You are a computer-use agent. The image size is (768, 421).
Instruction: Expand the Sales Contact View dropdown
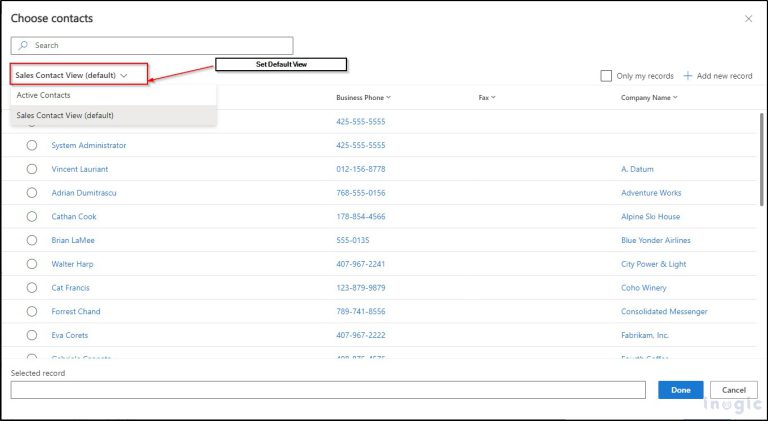coord(79,74)
